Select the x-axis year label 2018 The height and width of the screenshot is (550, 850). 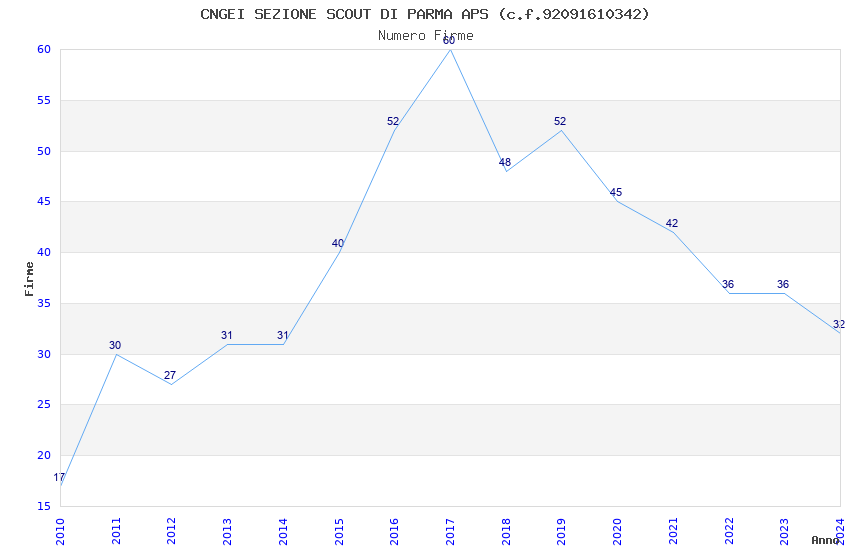(x=506, y=532)
